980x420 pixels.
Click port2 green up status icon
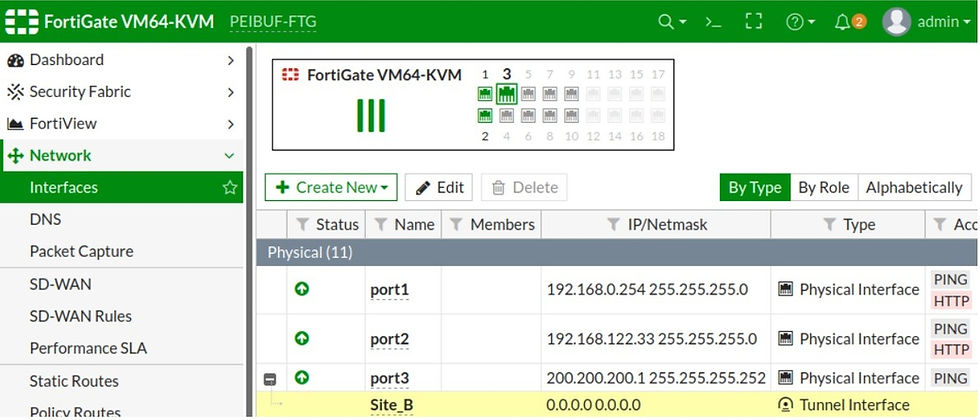302,338
